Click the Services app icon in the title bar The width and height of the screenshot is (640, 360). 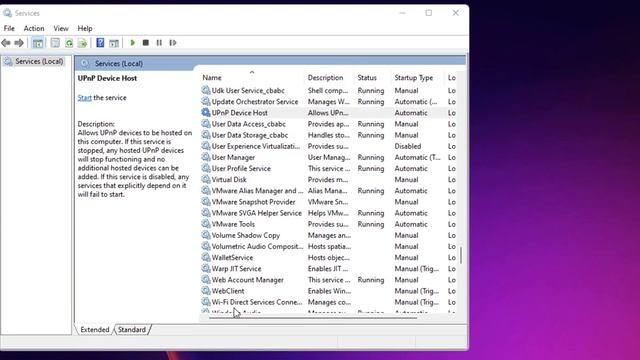click(x=7, y=13)
